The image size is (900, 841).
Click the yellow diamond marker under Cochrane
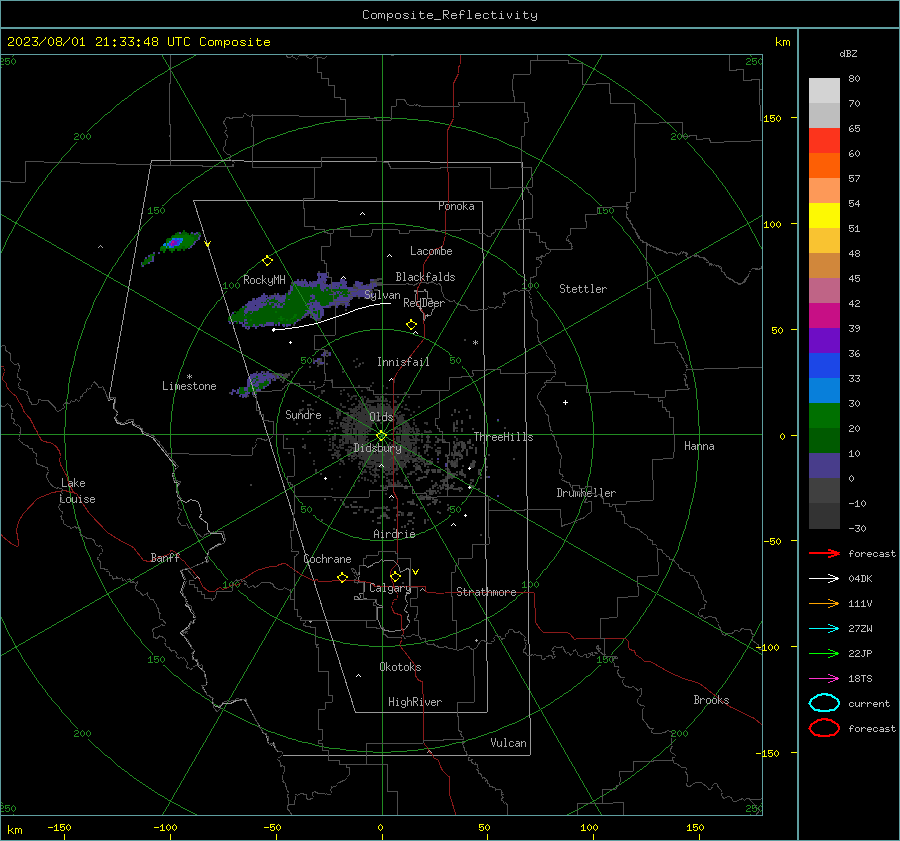click(x=343, y=577)
